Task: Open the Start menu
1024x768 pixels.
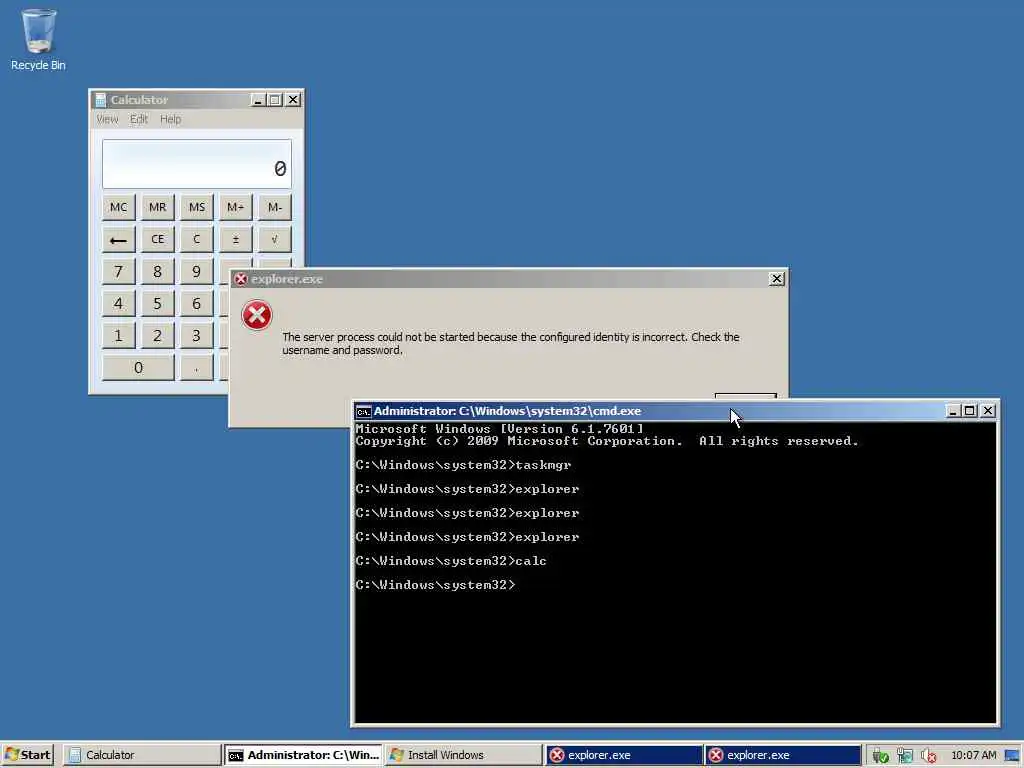Action: tap(27, 755)
